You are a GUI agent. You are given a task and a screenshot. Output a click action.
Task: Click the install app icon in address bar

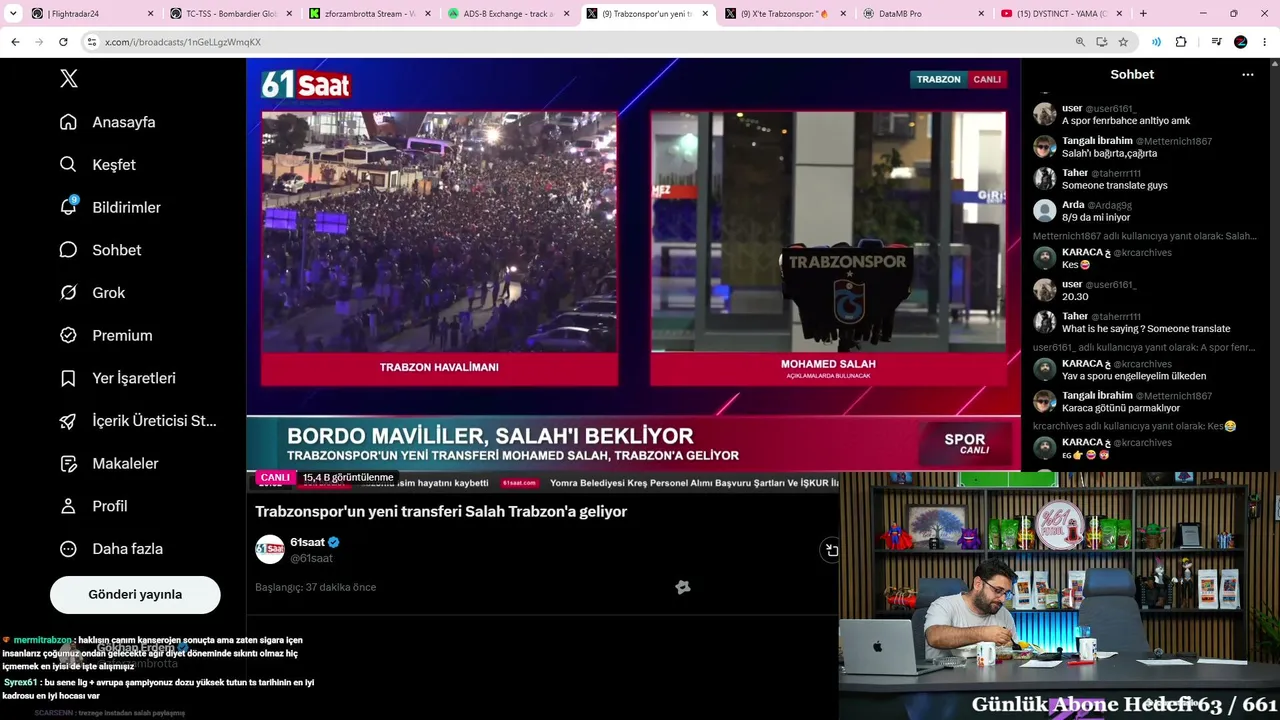(x=1102, y=42)
